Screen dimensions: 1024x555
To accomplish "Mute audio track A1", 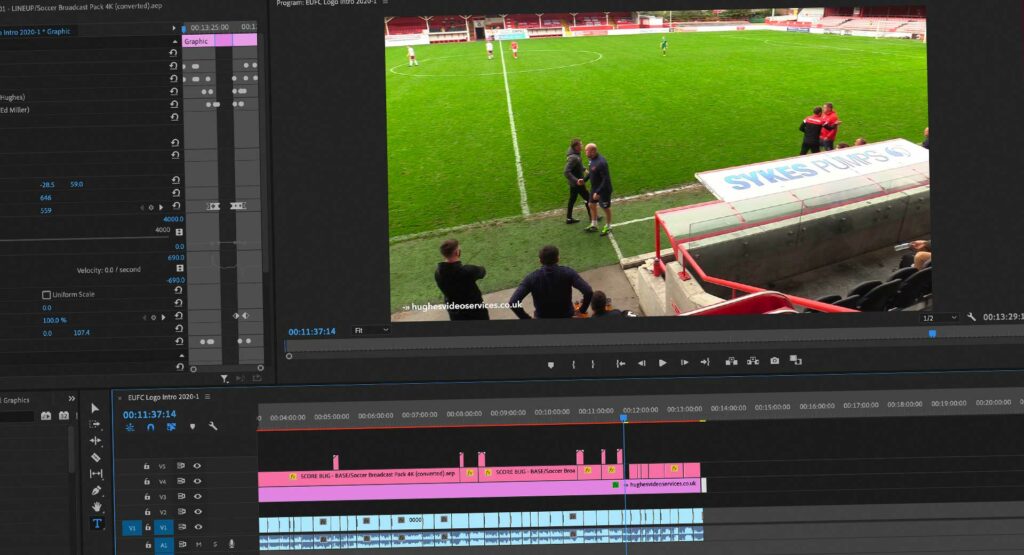I will tap(198, 544).
